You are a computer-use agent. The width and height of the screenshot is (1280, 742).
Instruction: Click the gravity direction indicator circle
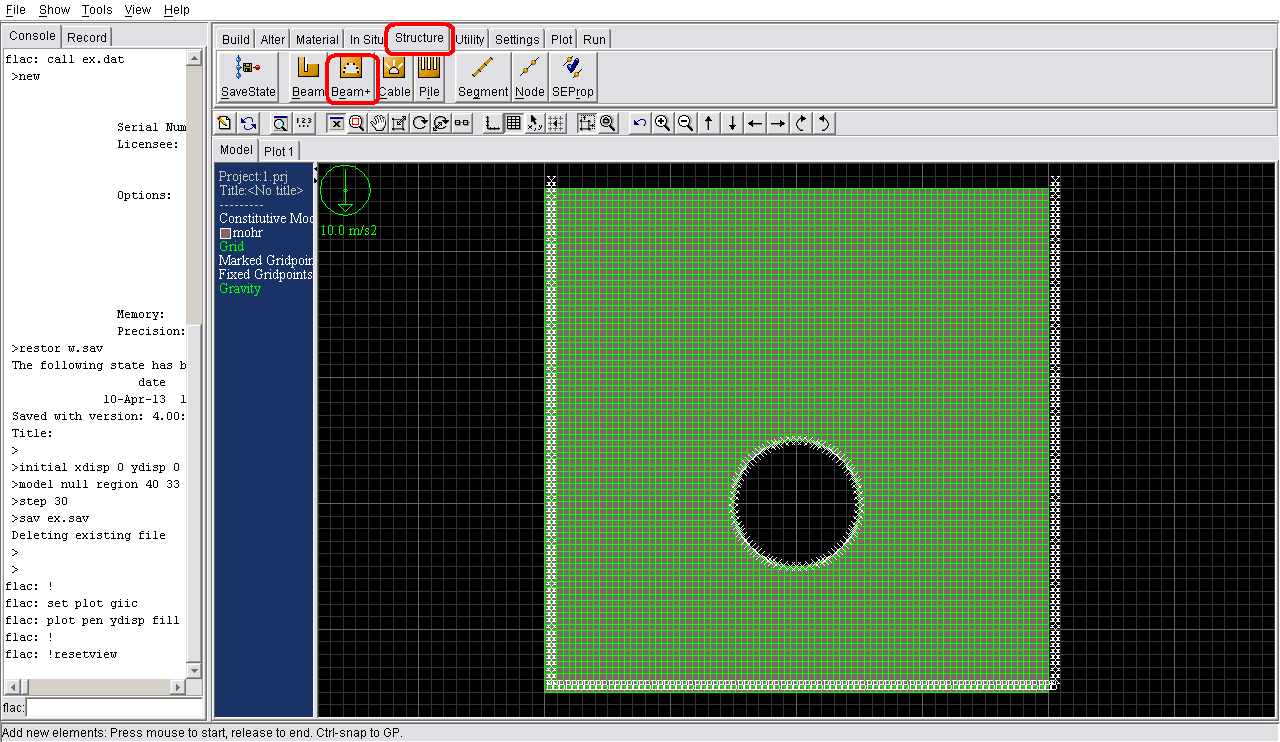[345, 190]
